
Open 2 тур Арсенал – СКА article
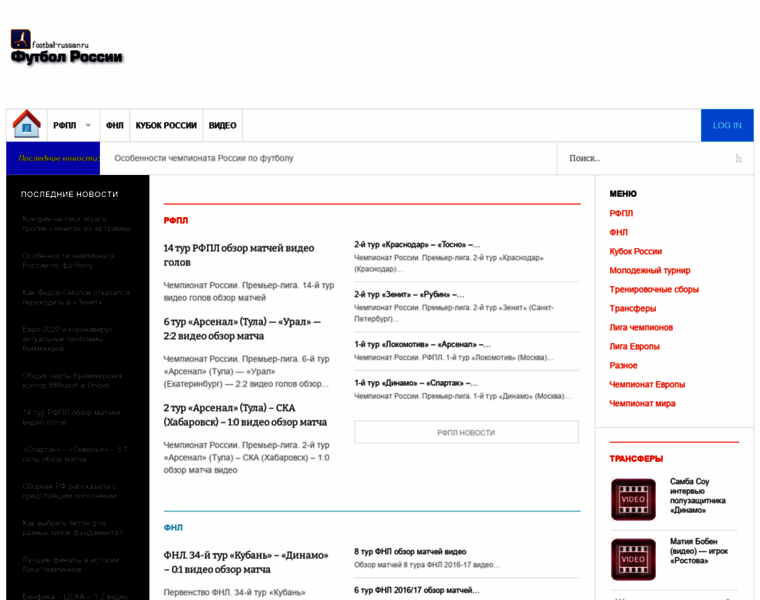(x=245, y=415)
